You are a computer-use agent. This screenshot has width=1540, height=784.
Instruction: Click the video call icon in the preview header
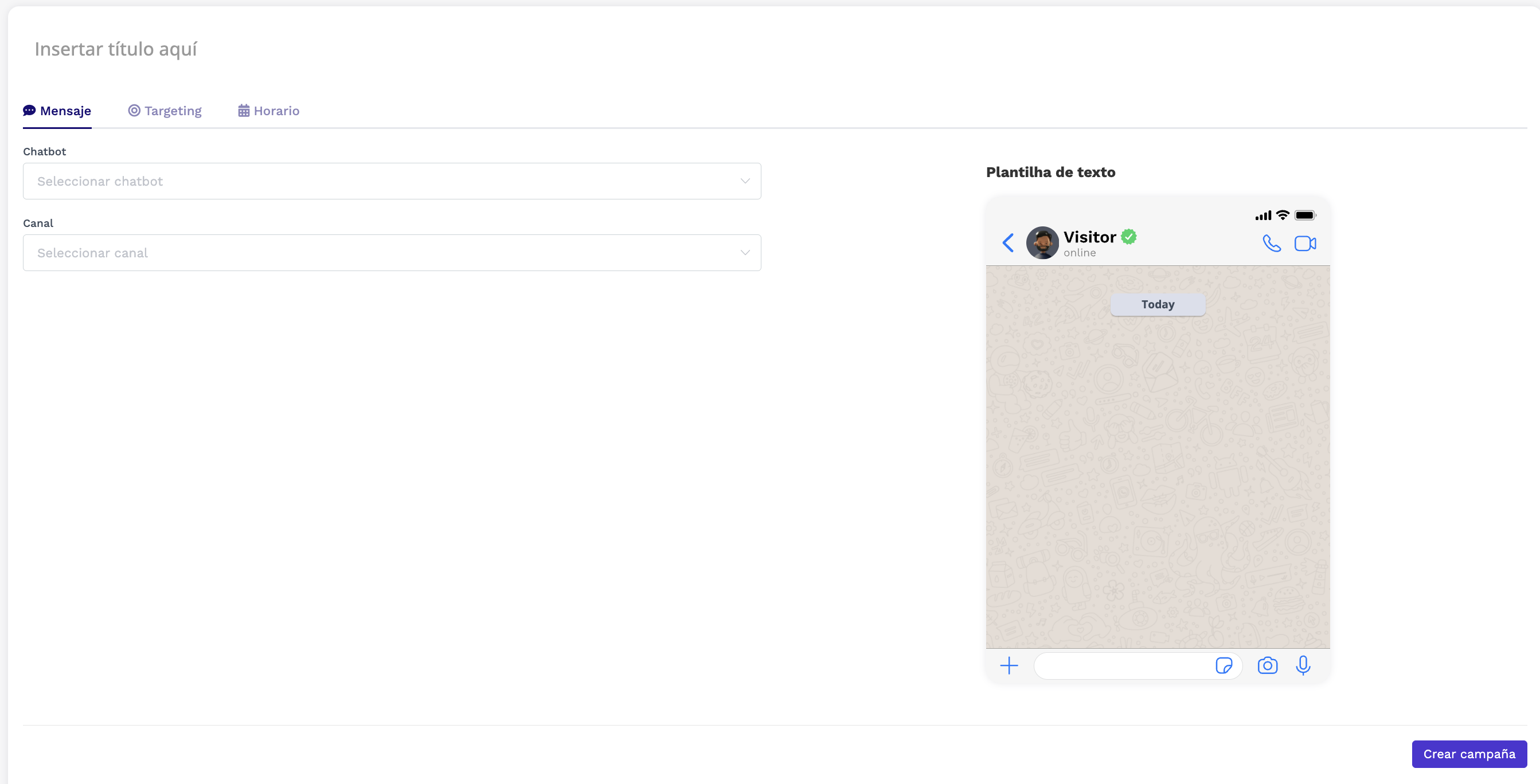pos(1305,243)
